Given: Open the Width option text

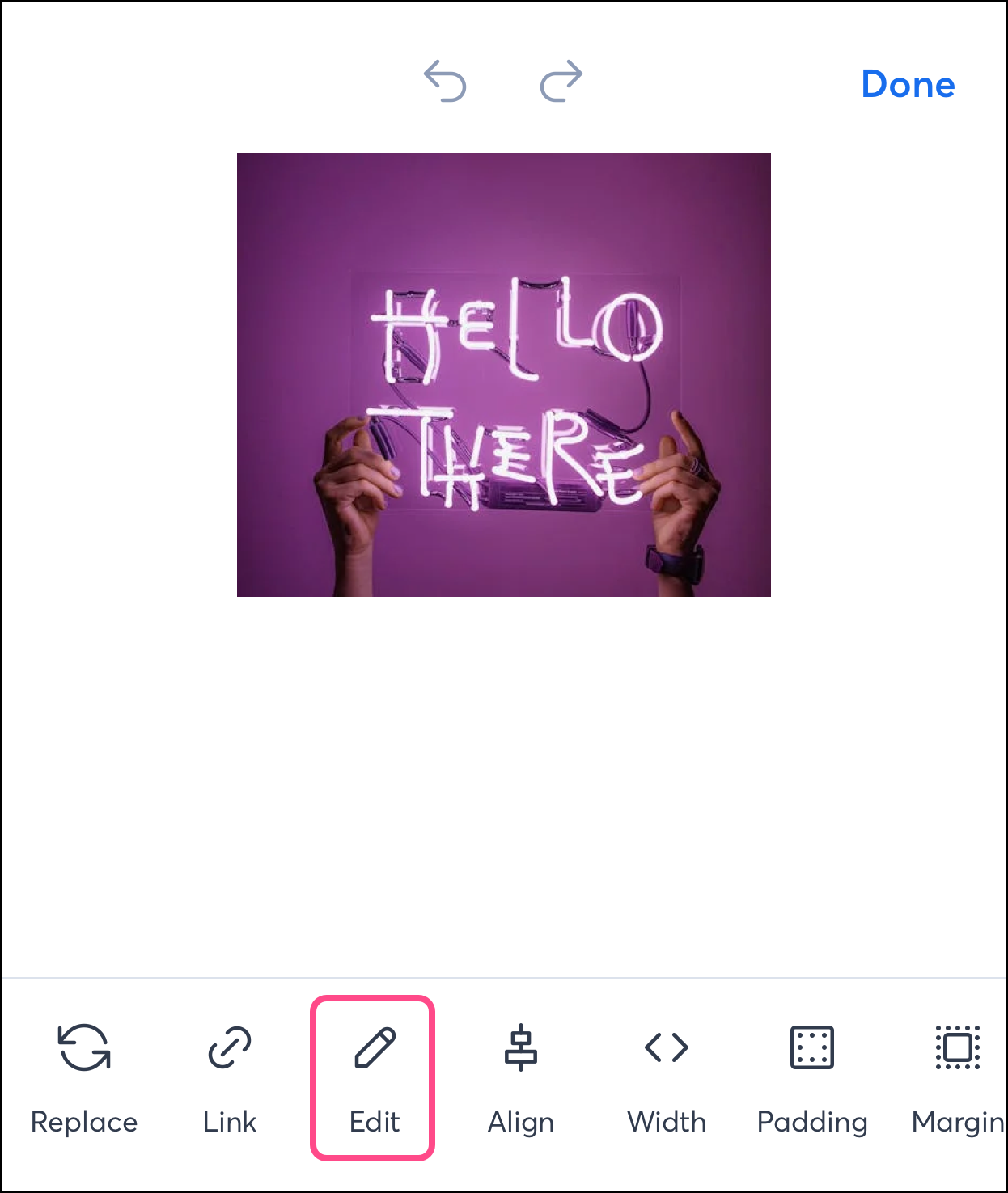Looking at the screenshot, I should click(667, 1122).
